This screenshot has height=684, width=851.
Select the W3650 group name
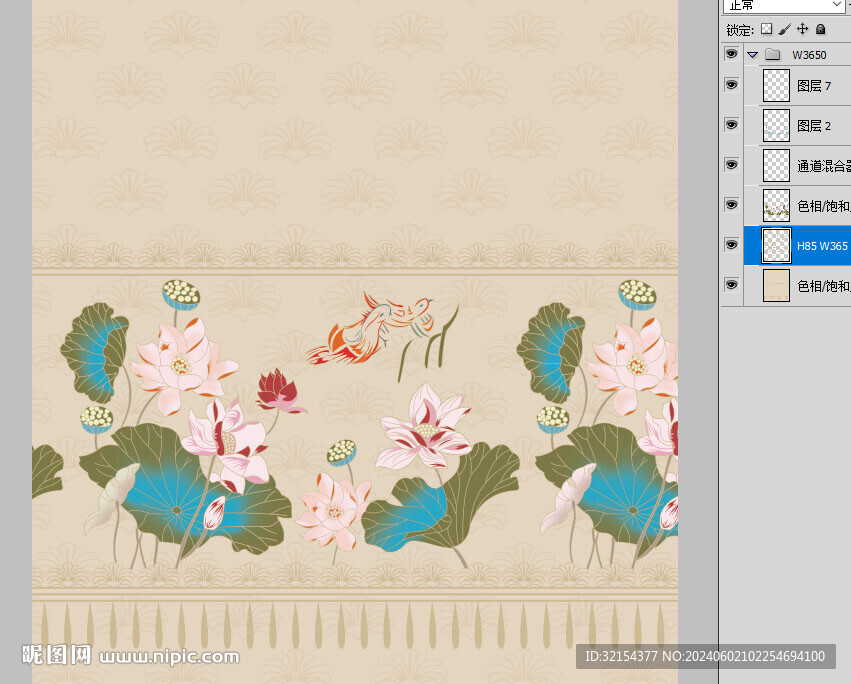pos(809,55)
